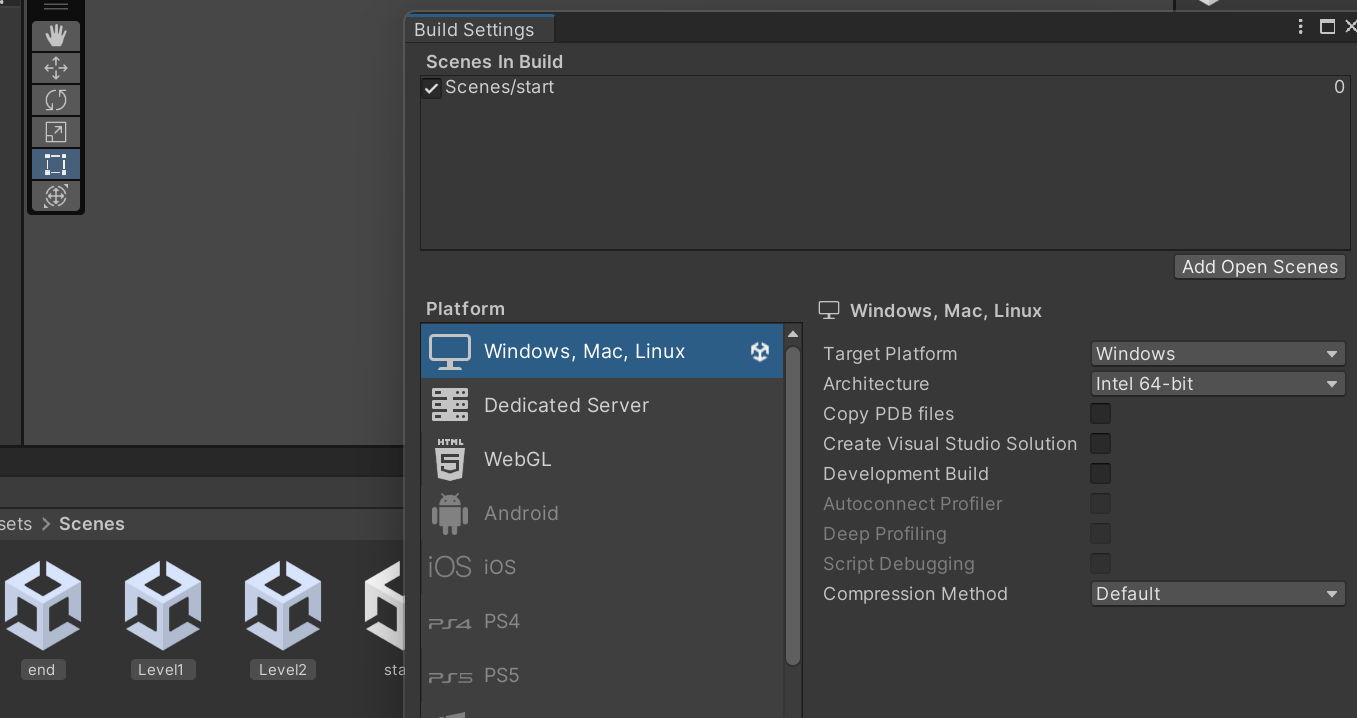The image size is (1357, 718).
Task: Select the Move tool
Action: (56, 68)
